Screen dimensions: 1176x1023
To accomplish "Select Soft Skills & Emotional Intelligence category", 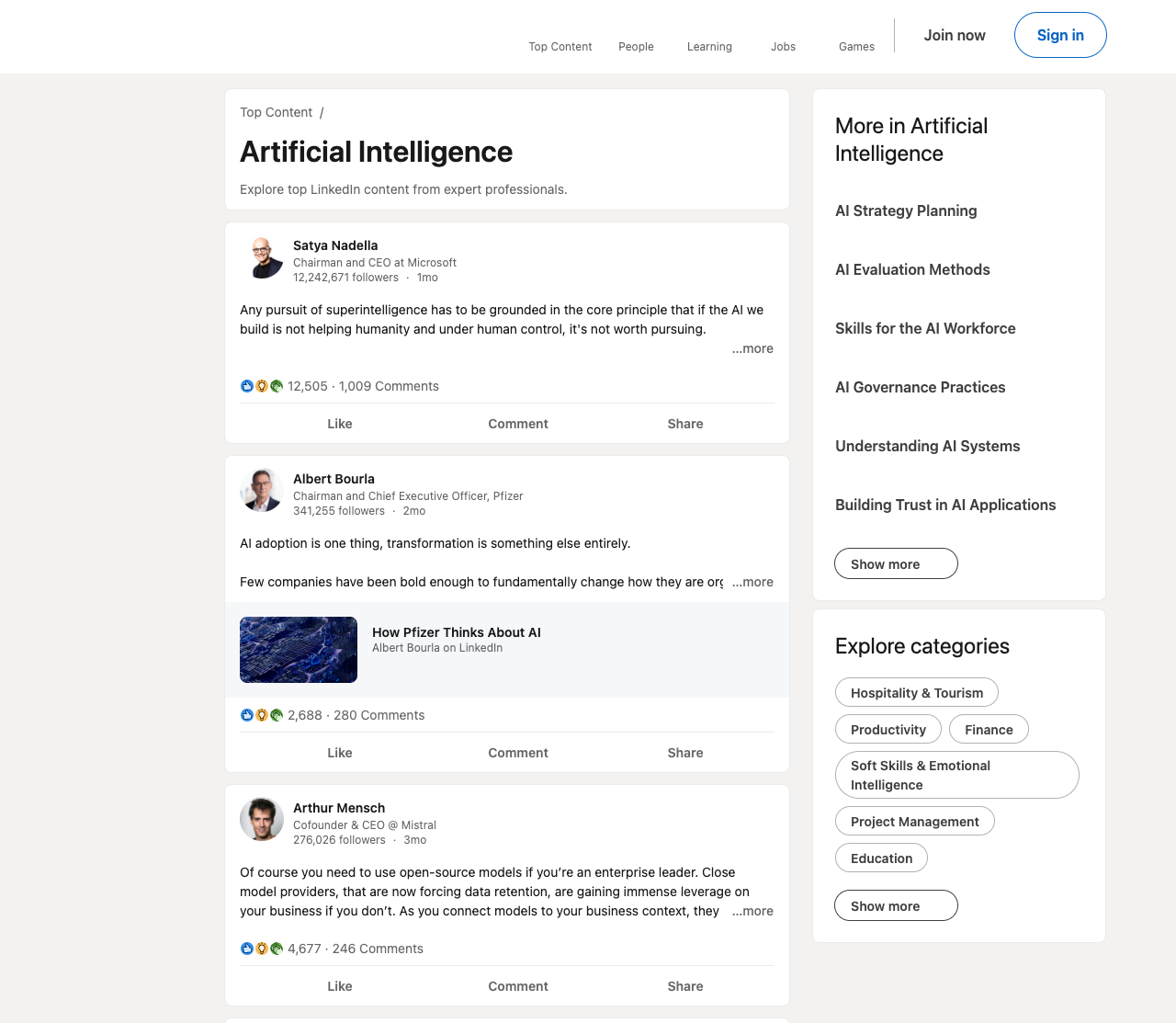I will pyautogui.click(x=956, y=775).
